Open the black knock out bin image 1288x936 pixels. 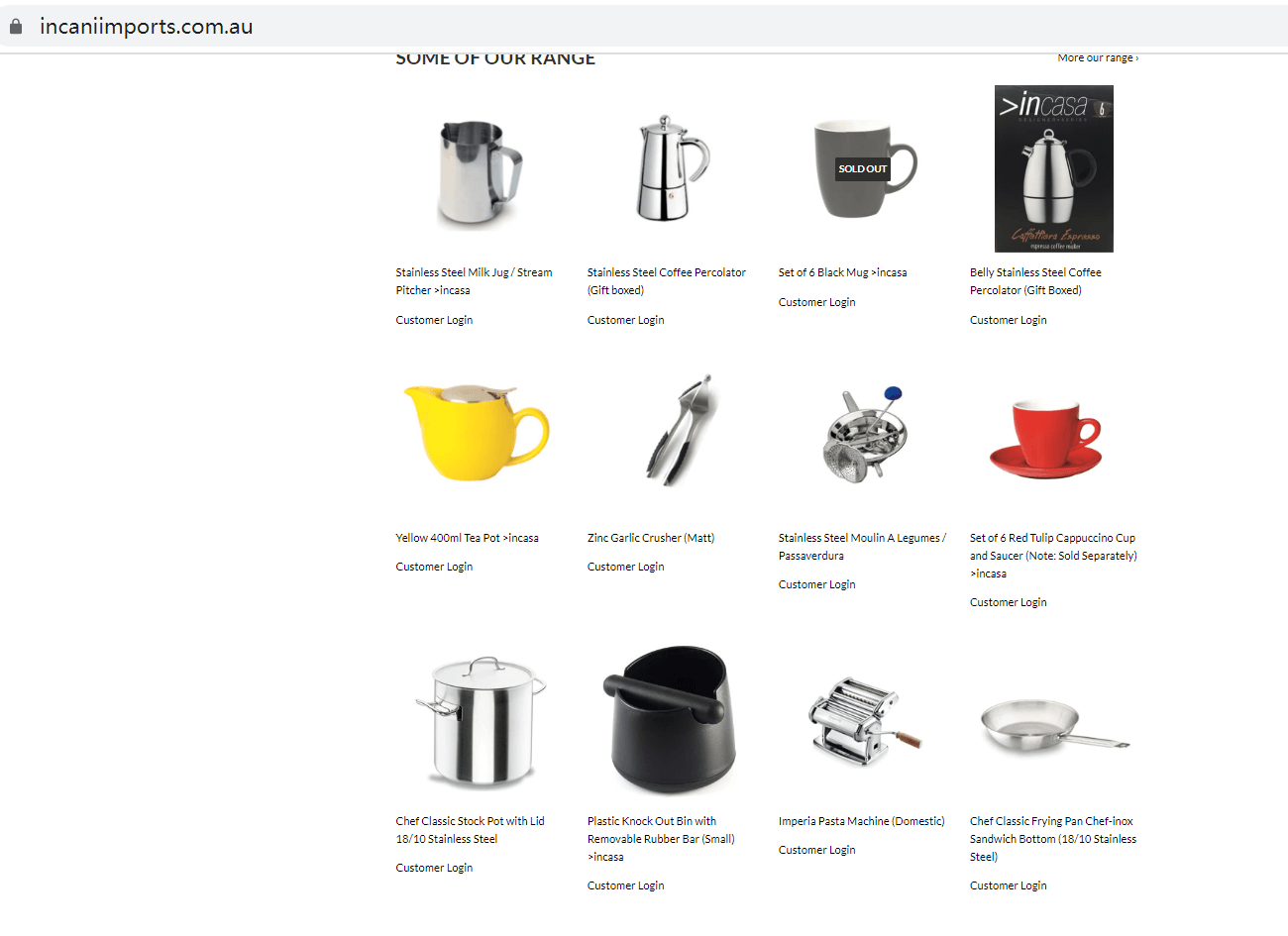(x=671, y=720)
